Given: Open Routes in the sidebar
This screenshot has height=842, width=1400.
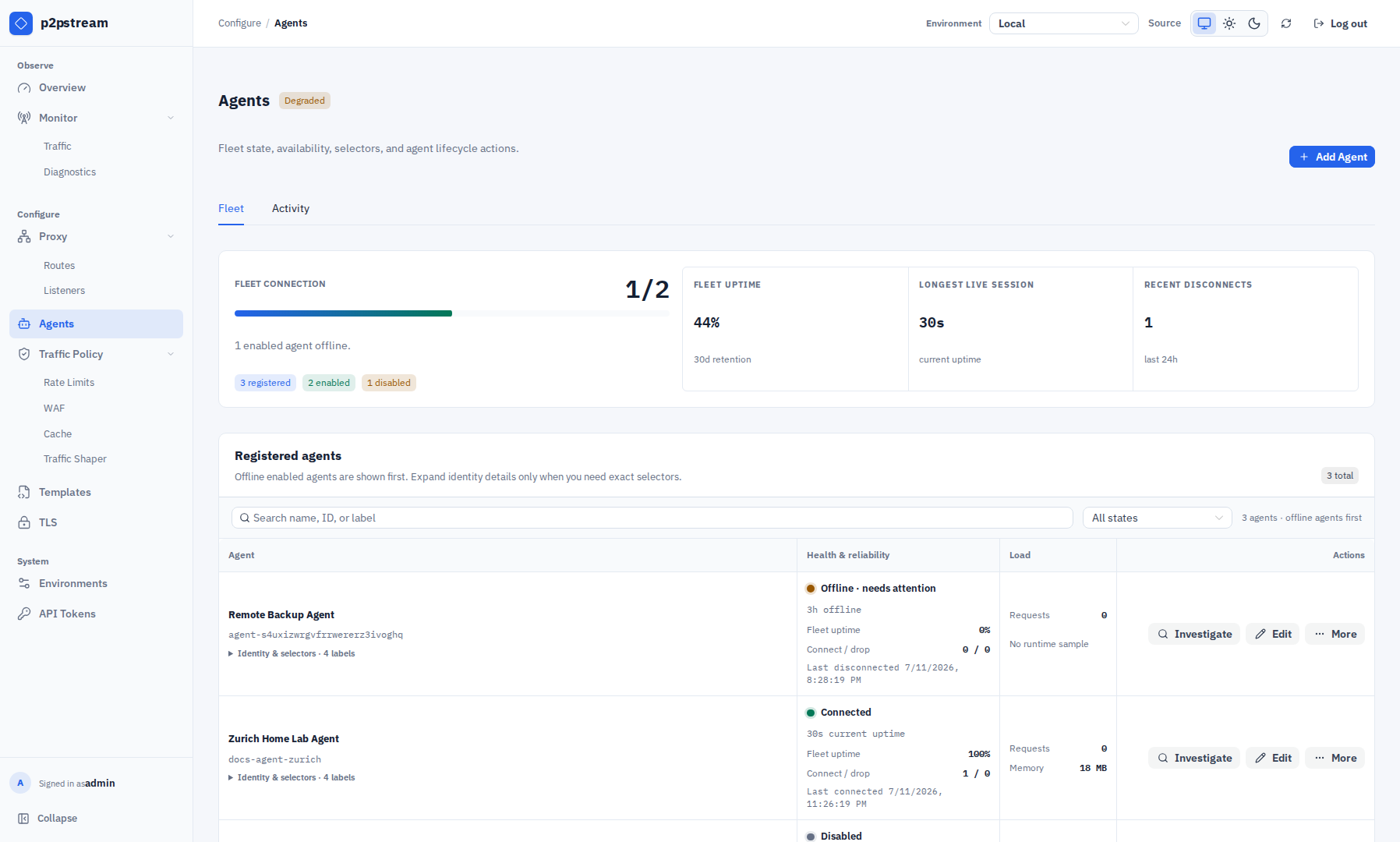Looking at the screenshot, I should pos(59,265).
